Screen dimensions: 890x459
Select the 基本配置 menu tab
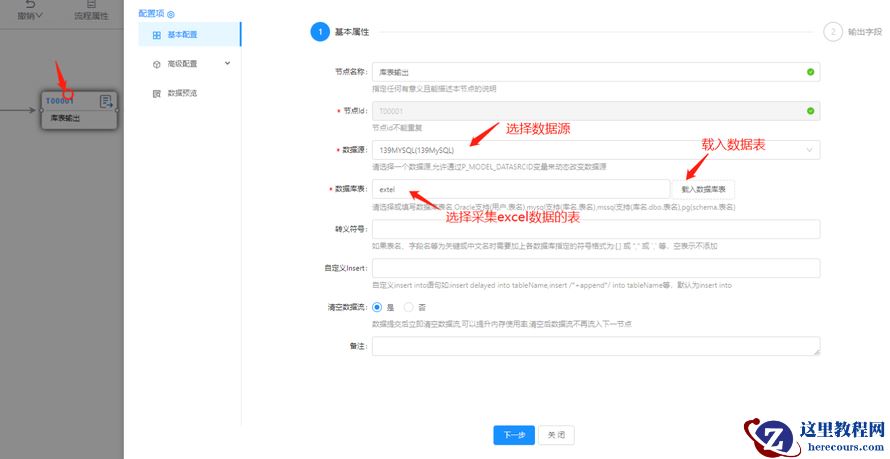pos(190,35)
